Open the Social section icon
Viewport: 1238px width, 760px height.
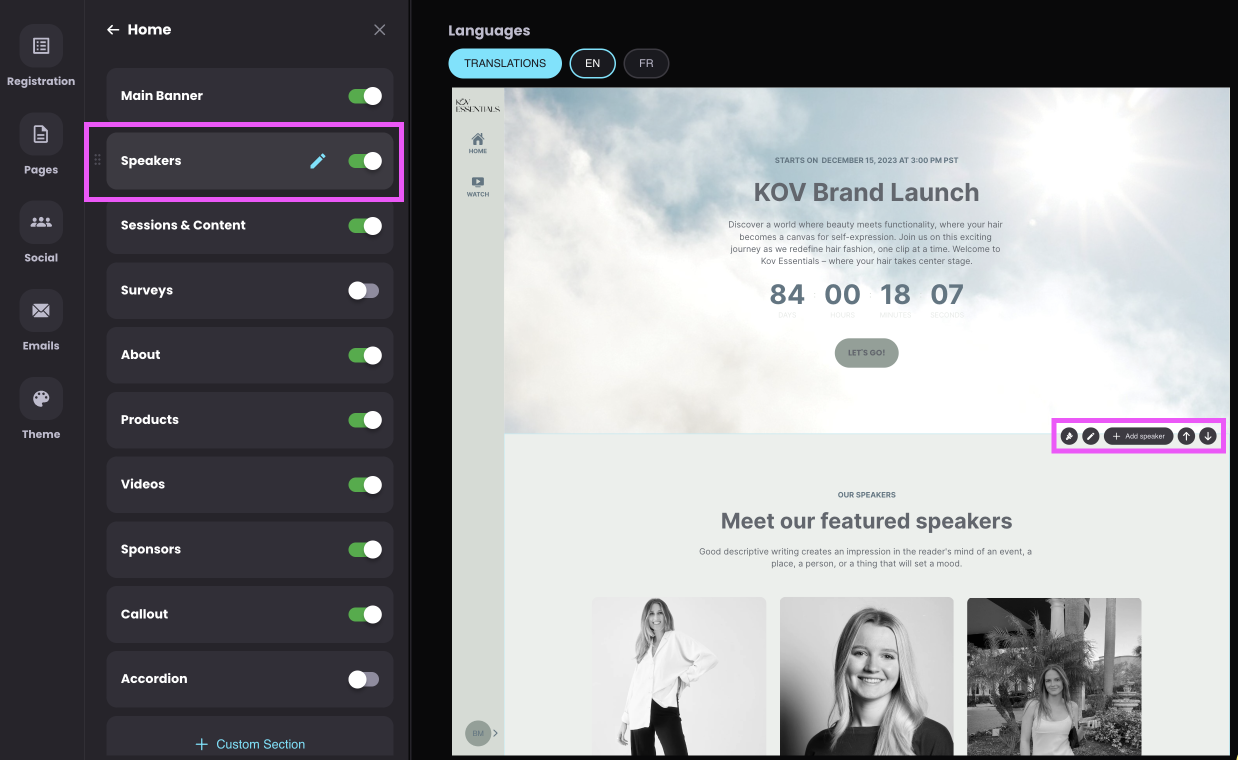tap(41, 222)
